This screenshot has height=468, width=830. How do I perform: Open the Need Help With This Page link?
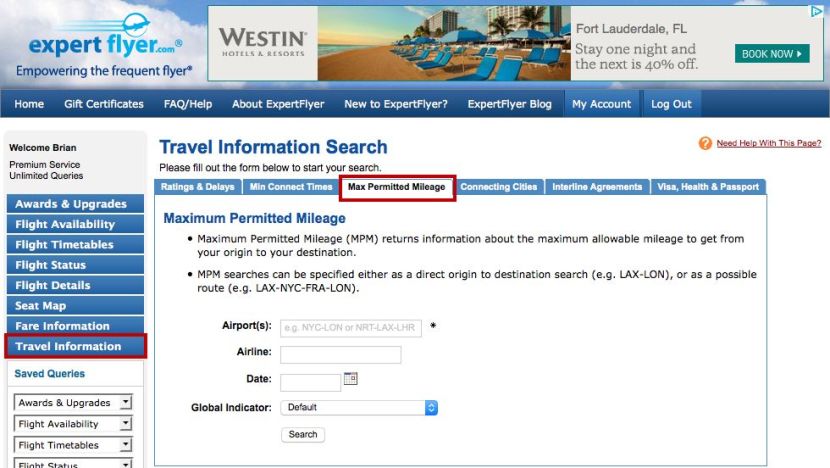(x=769, y=144)
